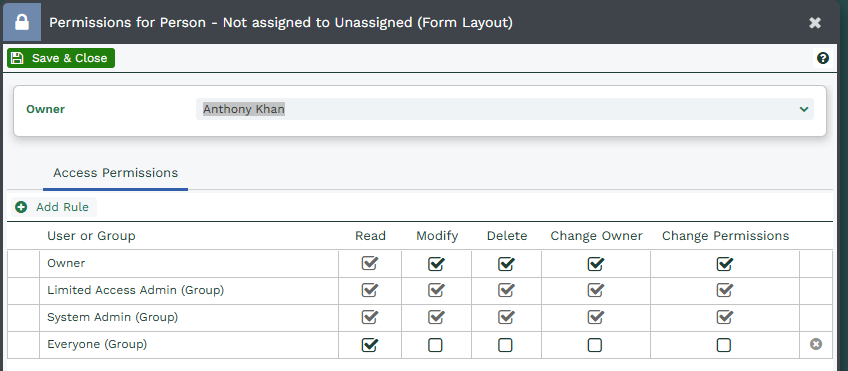Enable Delete for Everyone group
Image resolution: width=848 pixels, height=371 pixels.
[505, 345]
